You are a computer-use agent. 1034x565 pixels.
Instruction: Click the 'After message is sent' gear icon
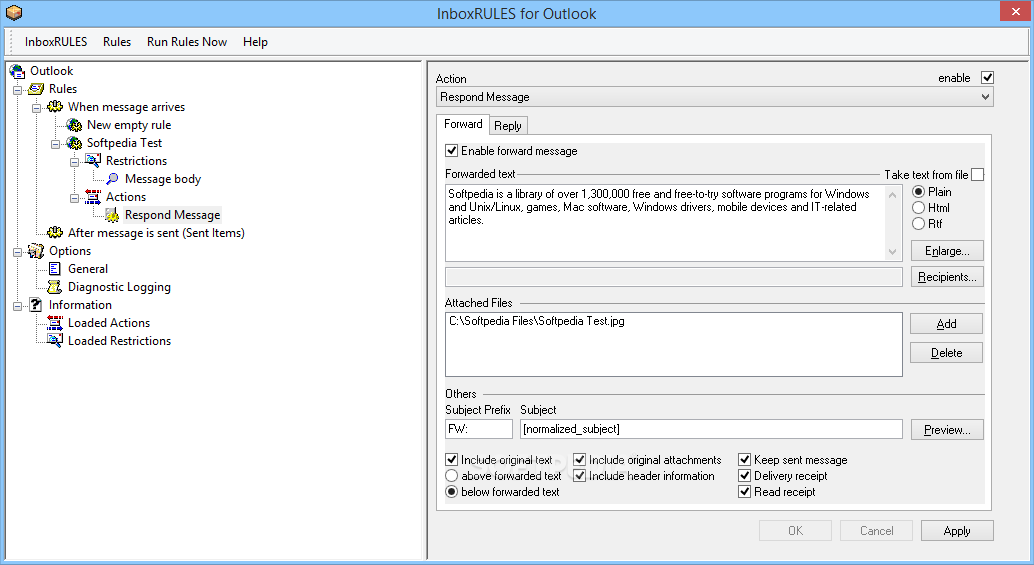[55, 233]
